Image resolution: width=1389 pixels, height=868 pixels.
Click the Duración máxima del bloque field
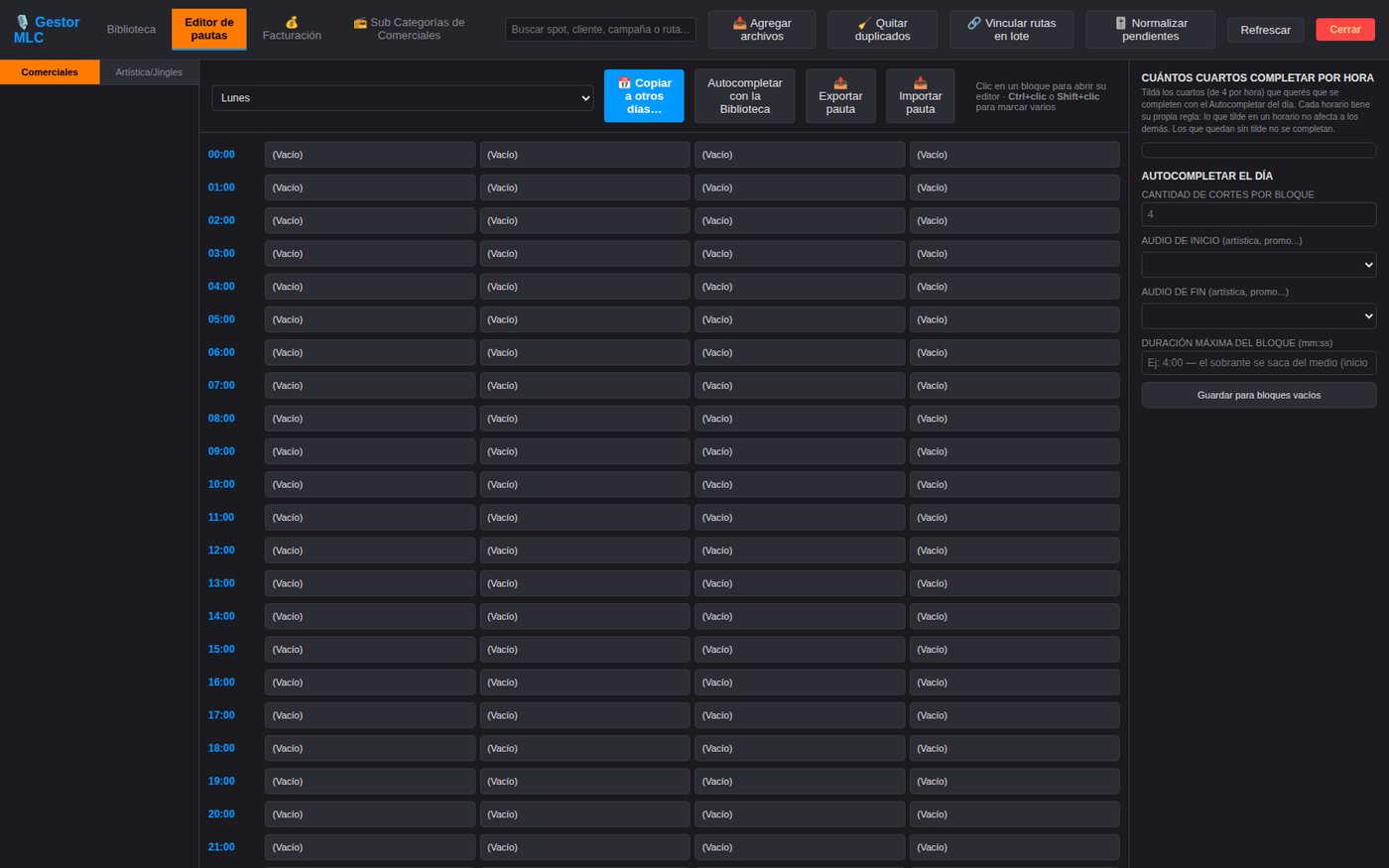[1259, 363]
